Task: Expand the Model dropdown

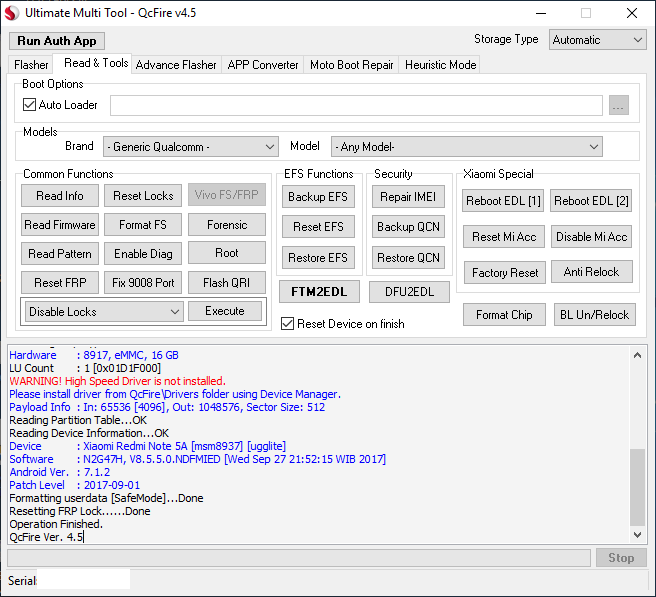Action: [x=466, y=147]
